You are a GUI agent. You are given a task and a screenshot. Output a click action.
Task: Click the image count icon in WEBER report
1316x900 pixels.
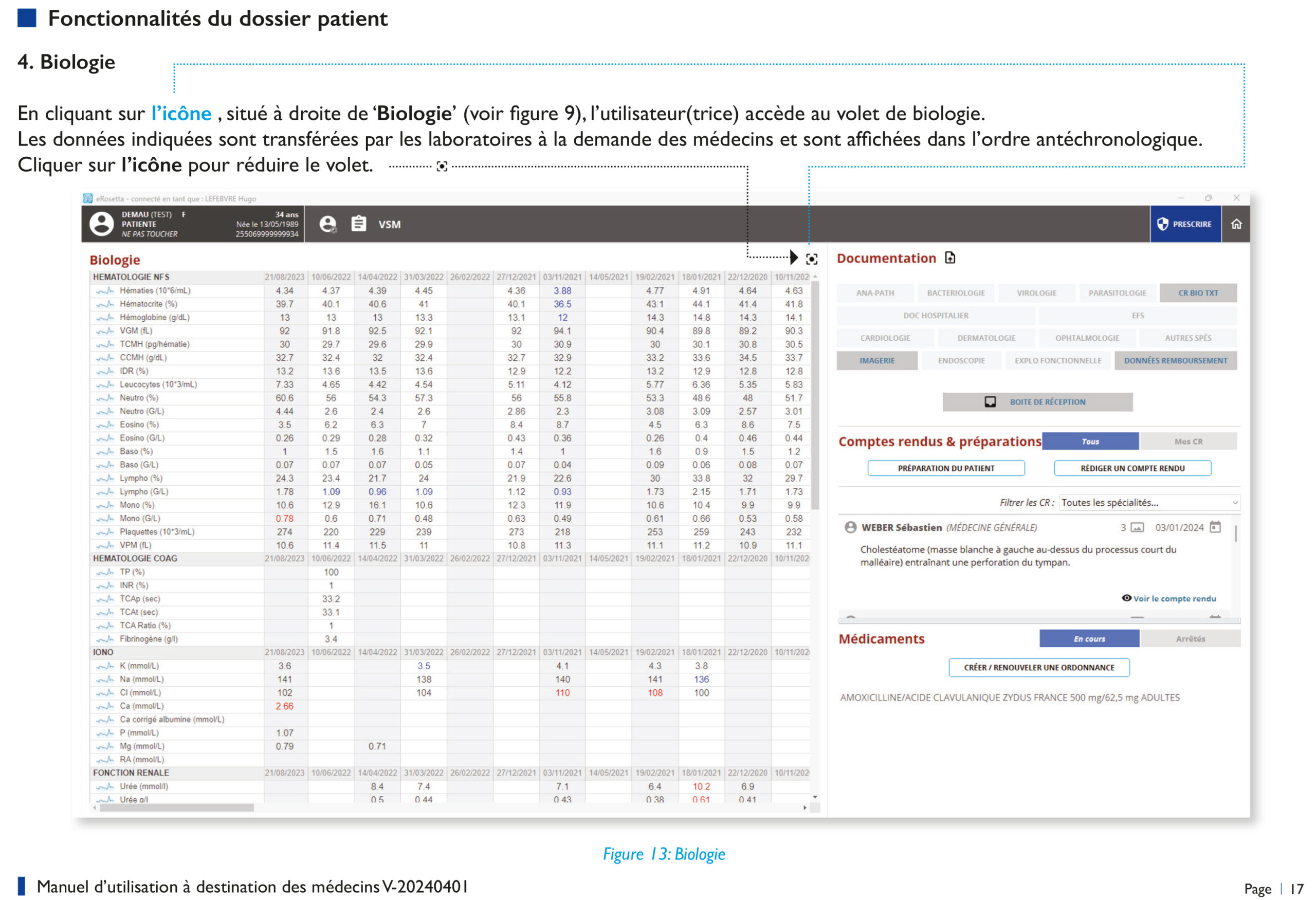(x=1137, y=527)
